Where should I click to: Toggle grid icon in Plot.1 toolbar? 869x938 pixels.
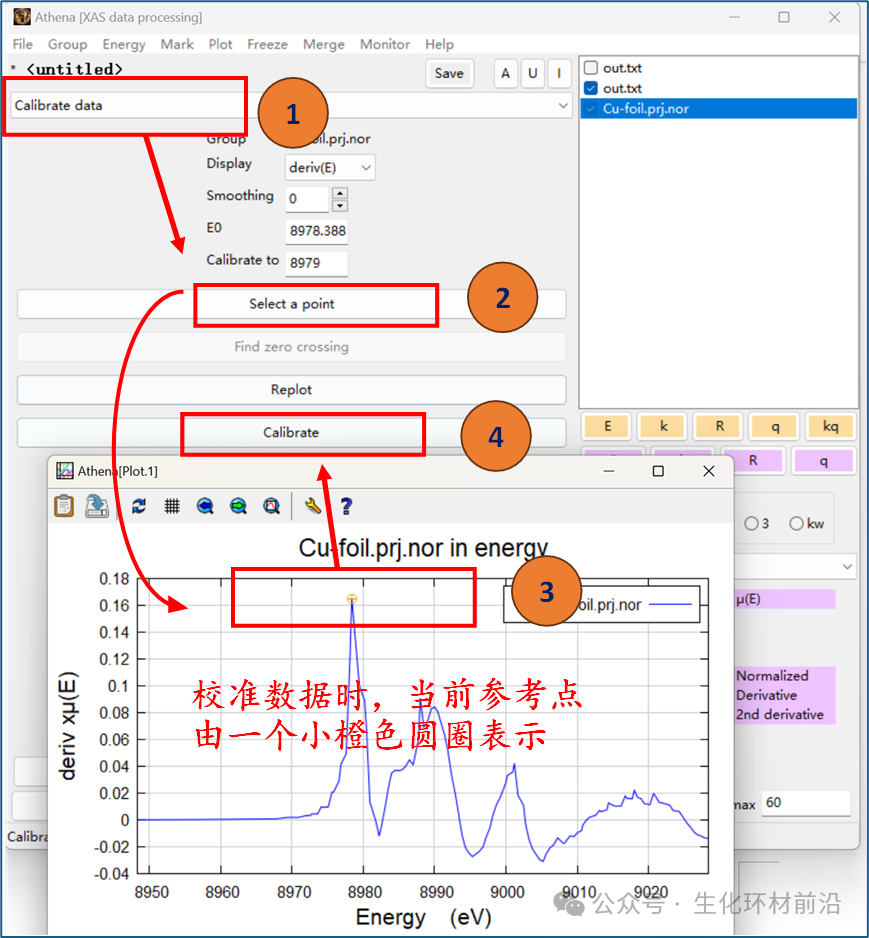tap(172, 507)
